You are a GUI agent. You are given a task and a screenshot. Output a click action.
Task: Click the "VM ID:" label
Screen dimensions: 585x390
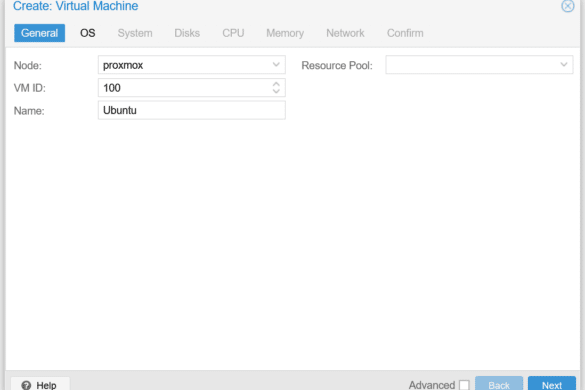click(x=29, y=88)
